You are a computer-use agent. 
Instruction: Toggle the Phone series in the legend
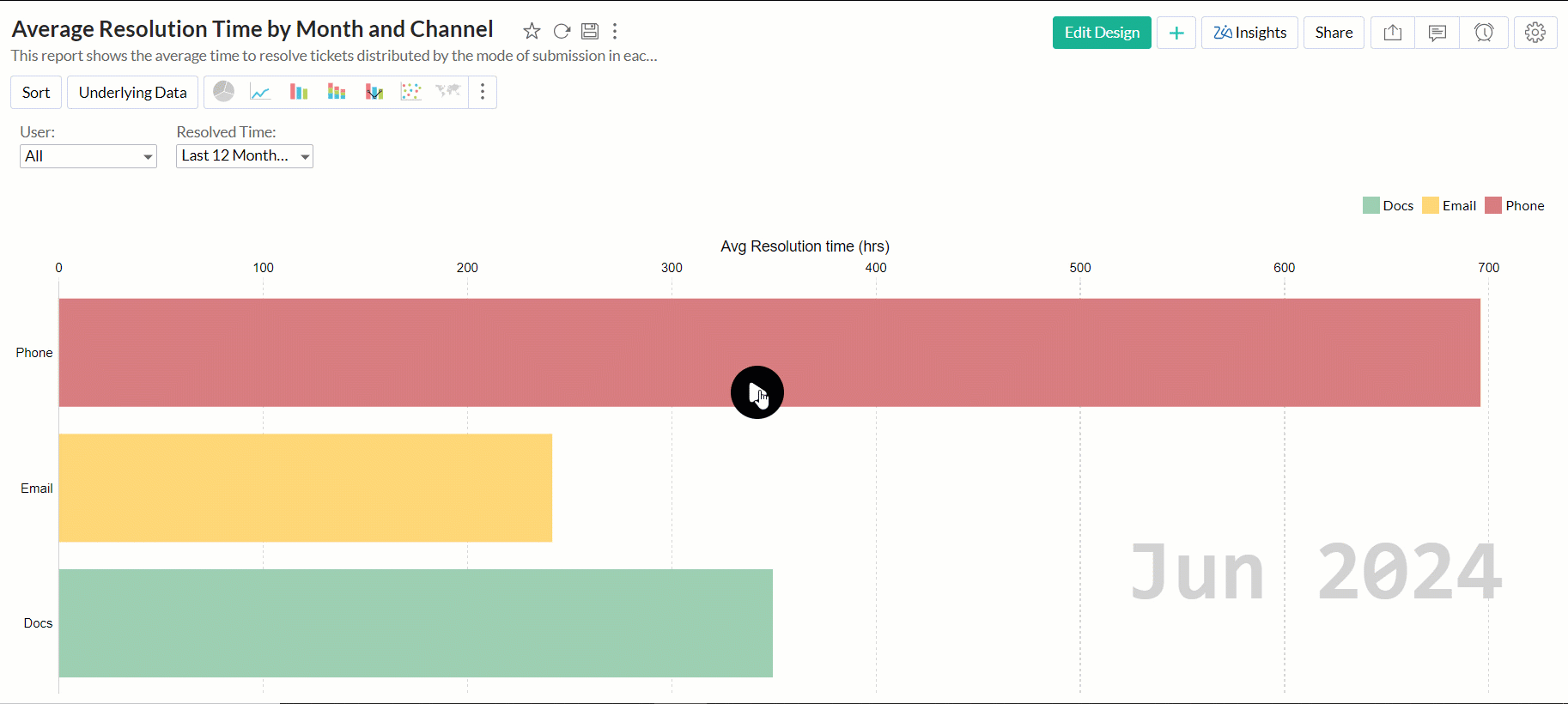(x=1515, y=206)
